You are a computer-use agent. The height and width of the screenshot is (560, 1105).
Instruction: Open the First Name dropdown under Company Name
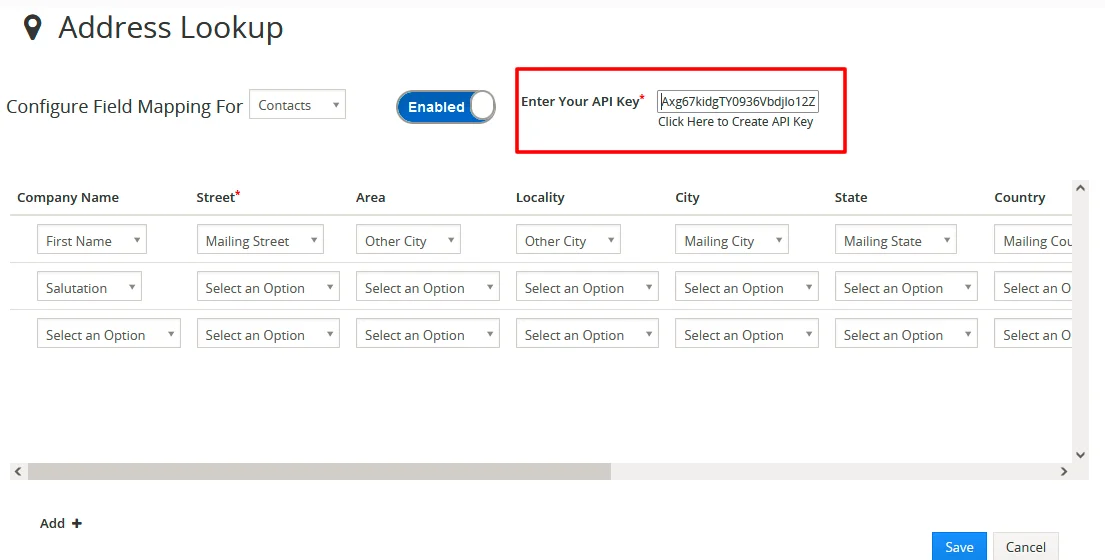[91, 241]
